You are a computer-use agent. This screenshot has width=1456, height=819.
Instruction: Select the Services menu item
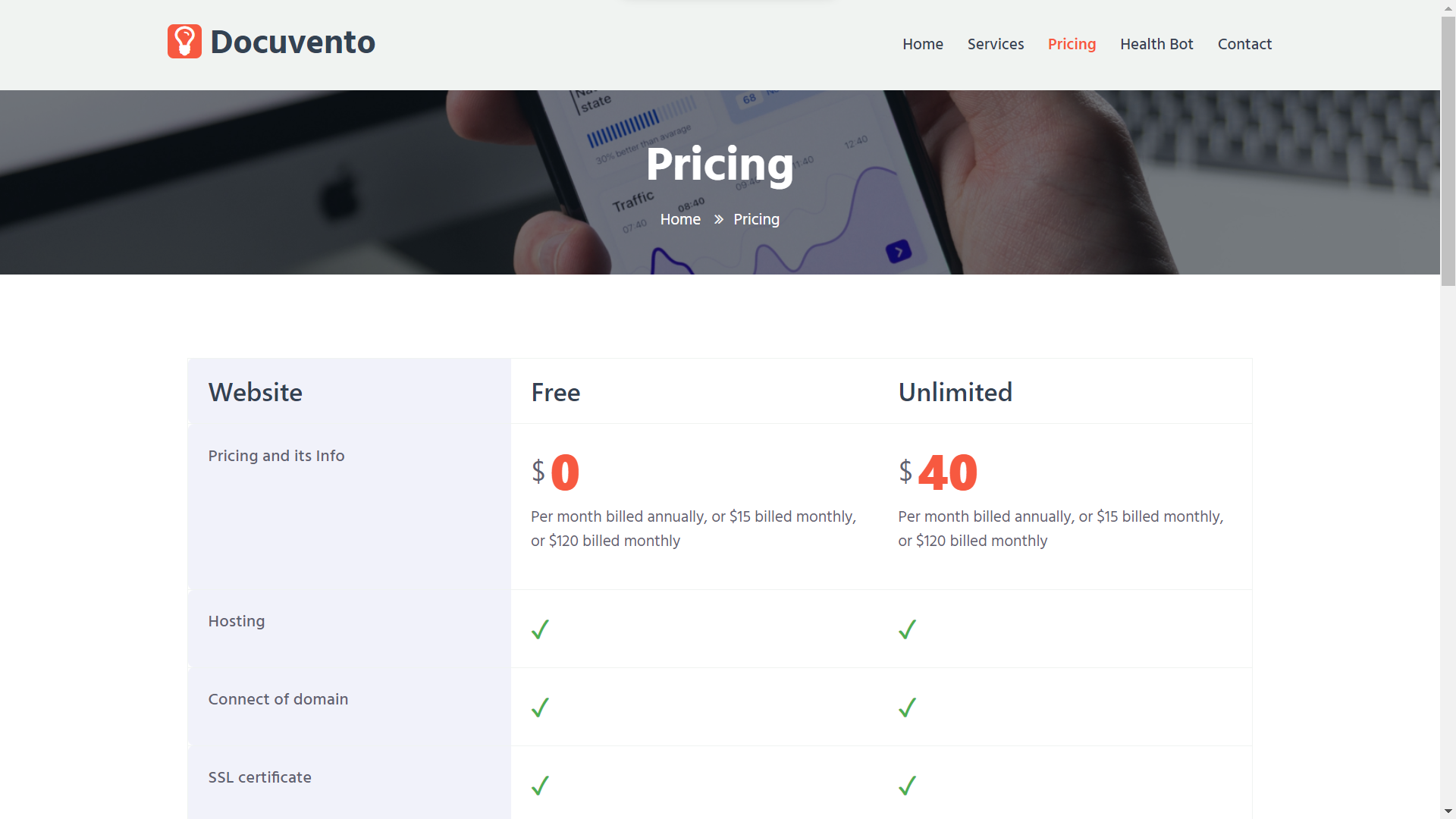pyautogui.click(x=996, y=44)
